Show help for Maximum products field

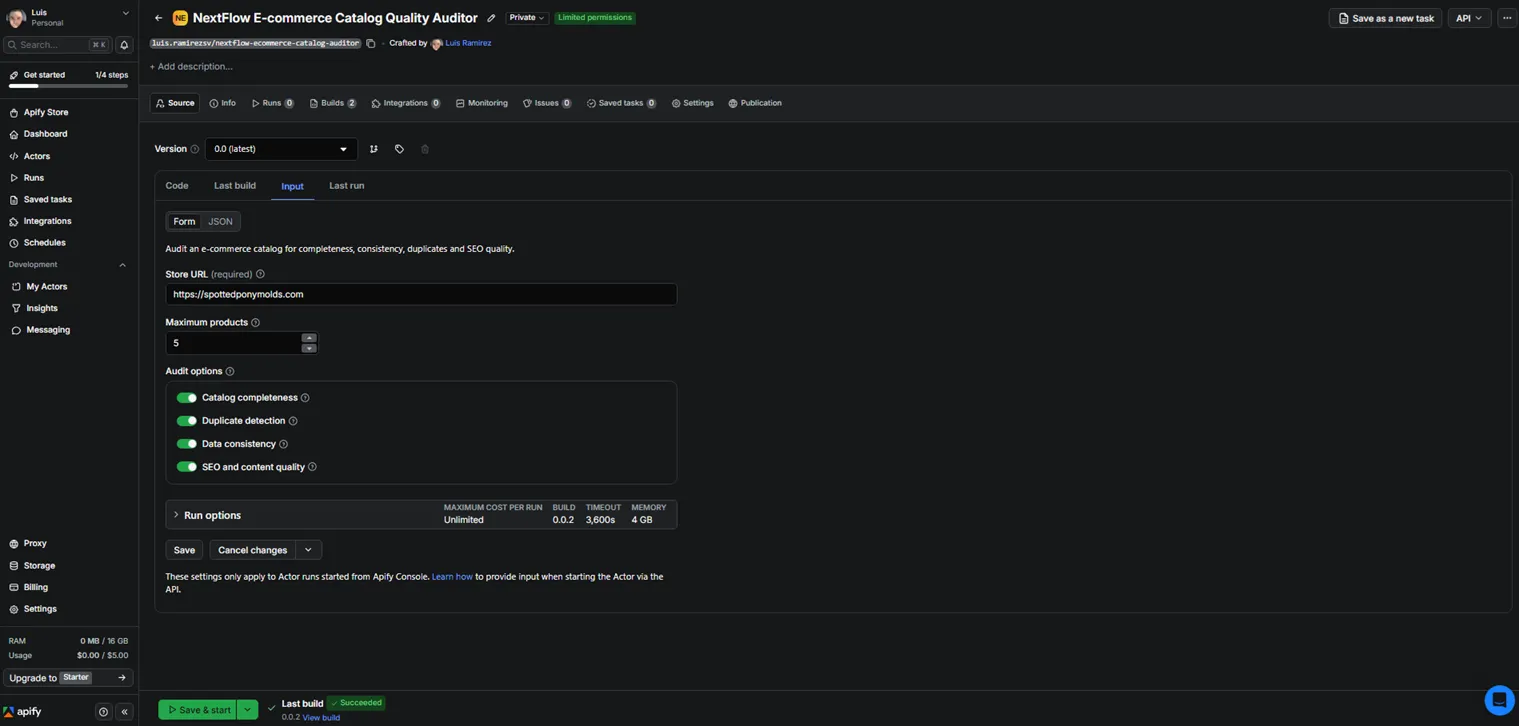click(x=255, y=323)
